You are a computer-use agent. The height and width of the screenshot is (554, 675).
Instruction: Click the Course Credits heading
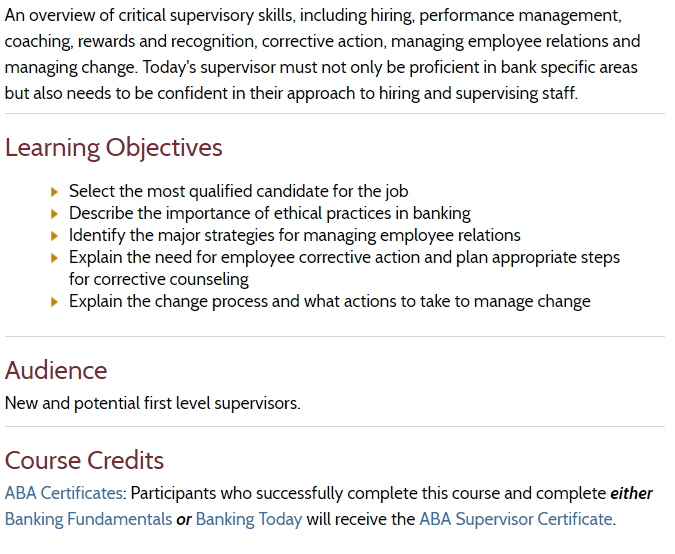click(x=84, y=460)
